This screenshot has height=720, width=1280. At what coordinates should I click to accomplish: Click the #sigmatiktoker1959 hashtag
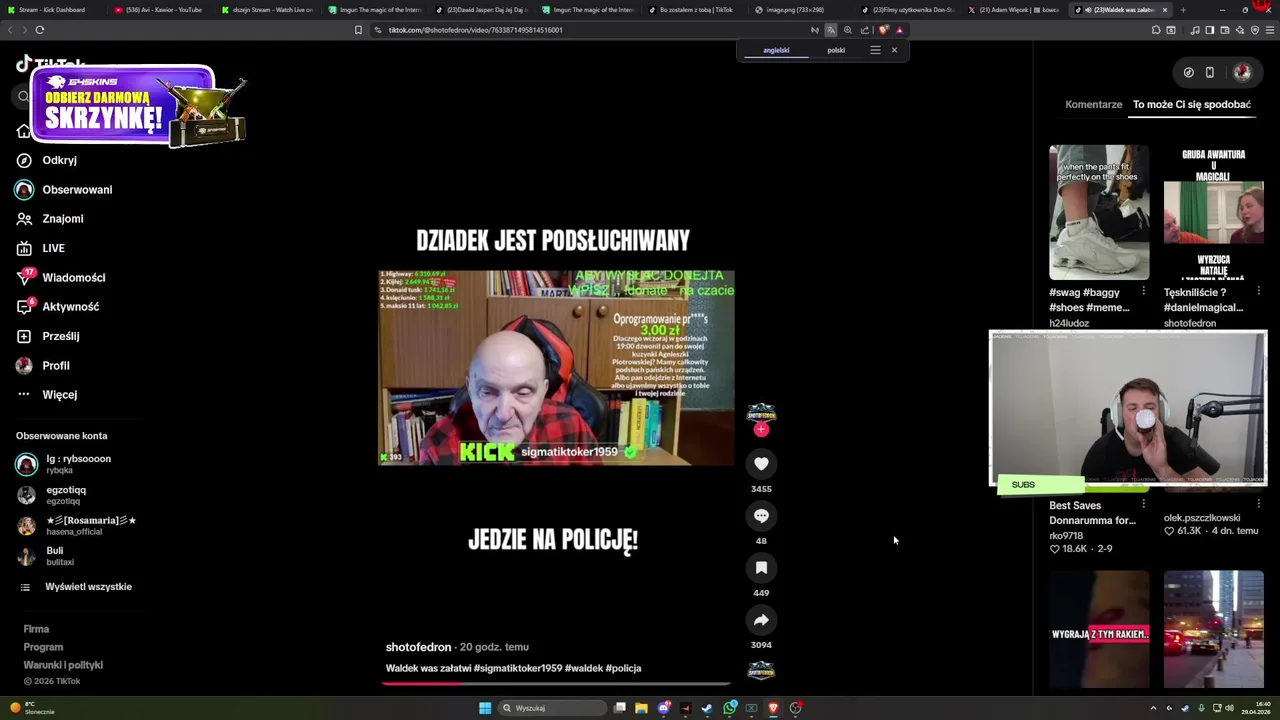[x=518, y=668]
